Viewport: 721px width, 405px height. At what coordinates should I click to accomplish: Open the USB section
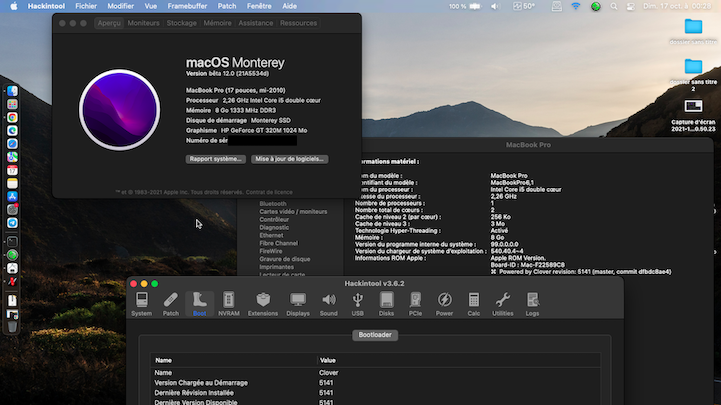[x=357, y=304]
